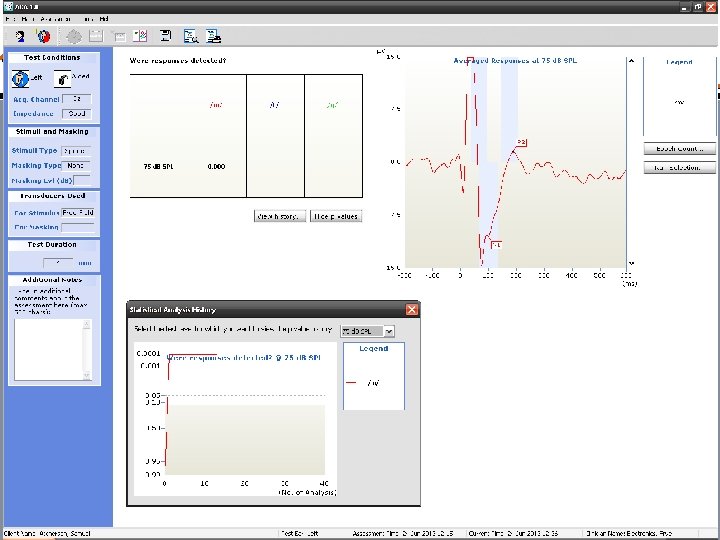Click the 'Were responses detected?' heading
This screenshot has width=720, height=540.
[x=178, y=61]
